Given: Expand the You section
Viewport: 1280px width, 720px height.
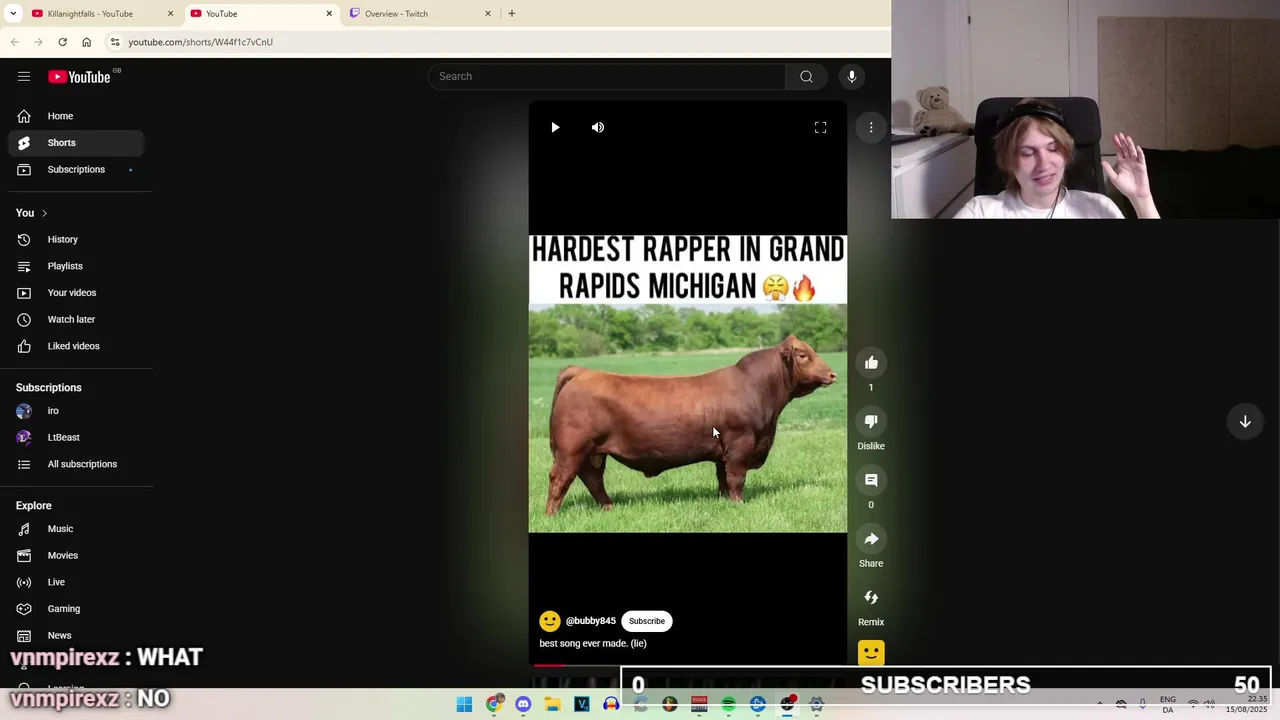Looking at the screenshot, I should 32,213.
